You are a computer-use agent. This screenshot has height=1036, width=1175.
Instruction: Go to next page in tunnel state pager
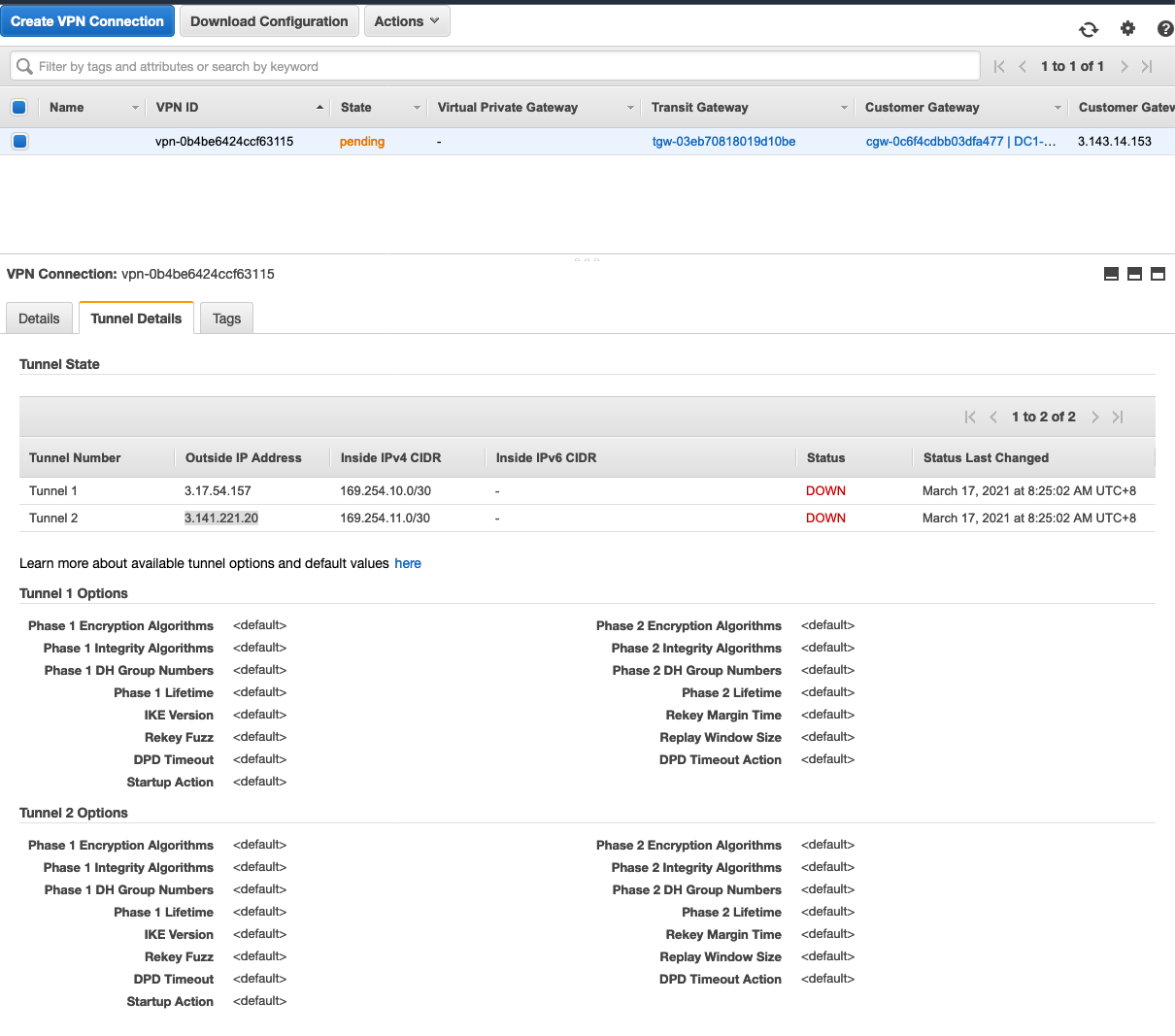(1094, 417)
